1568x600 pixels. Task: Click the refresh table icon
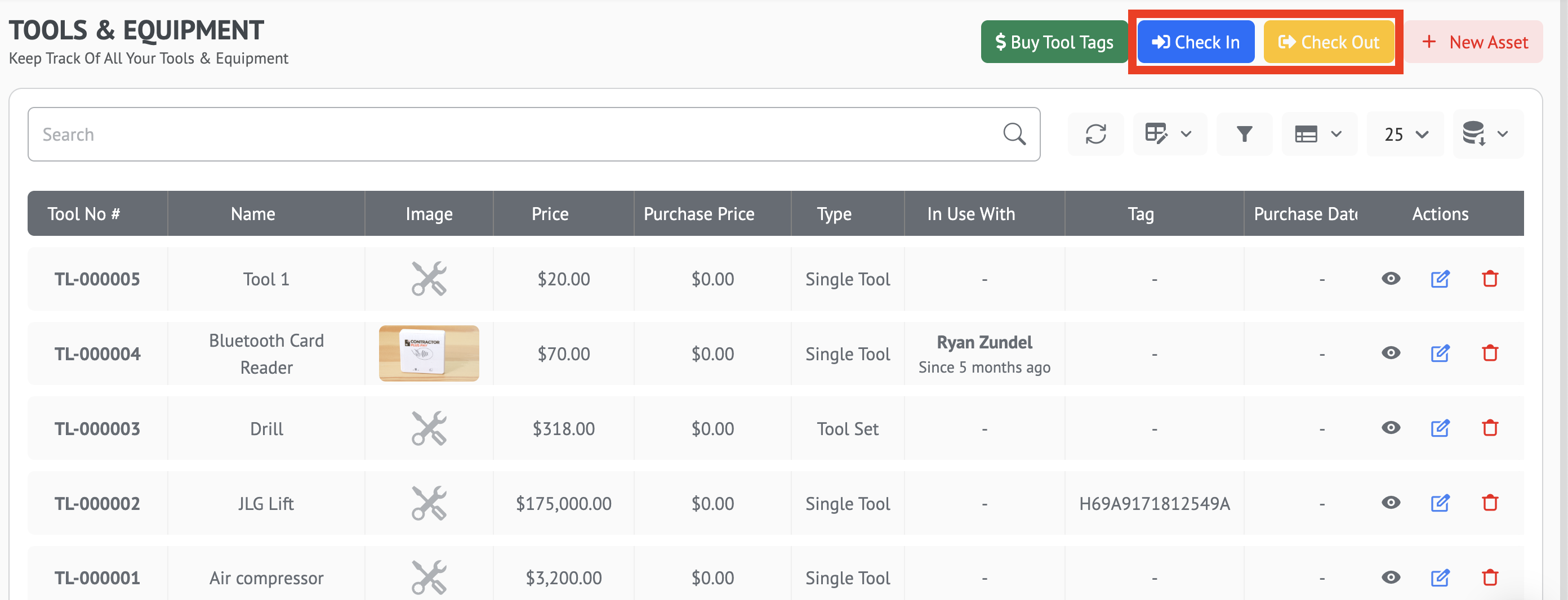[x=1095, y=134]
